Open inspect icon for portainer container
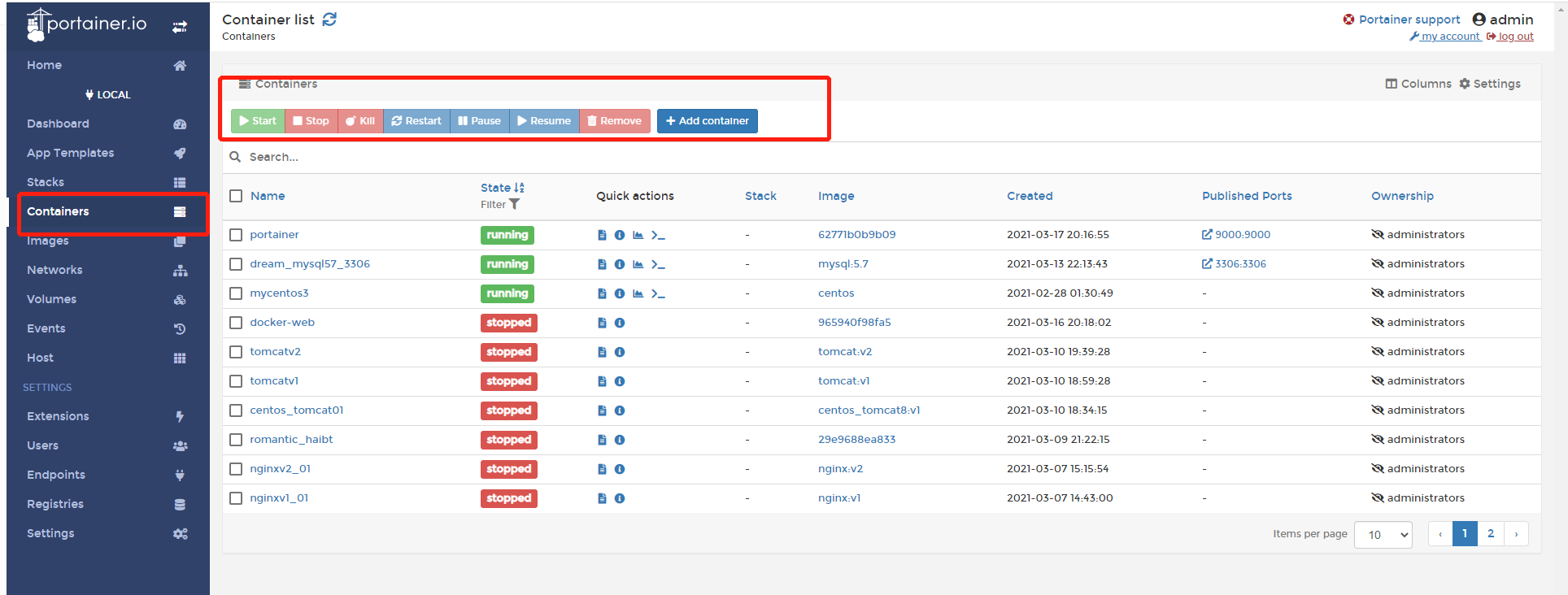The width and height of the screenshot is (1568, 595). point(620,235)
